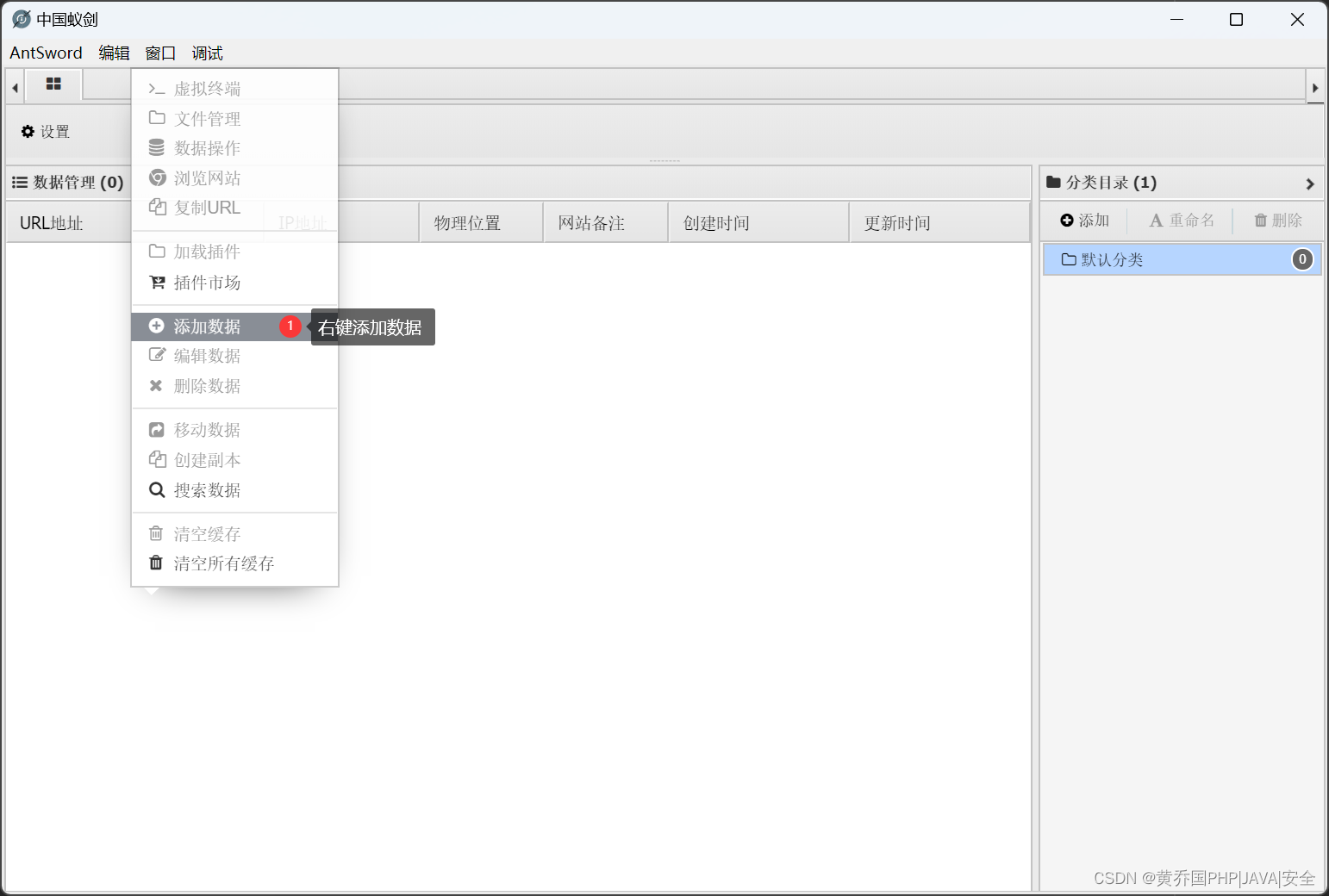
Task: Click the 数据管理 list icon
Action: coord(19,183)
